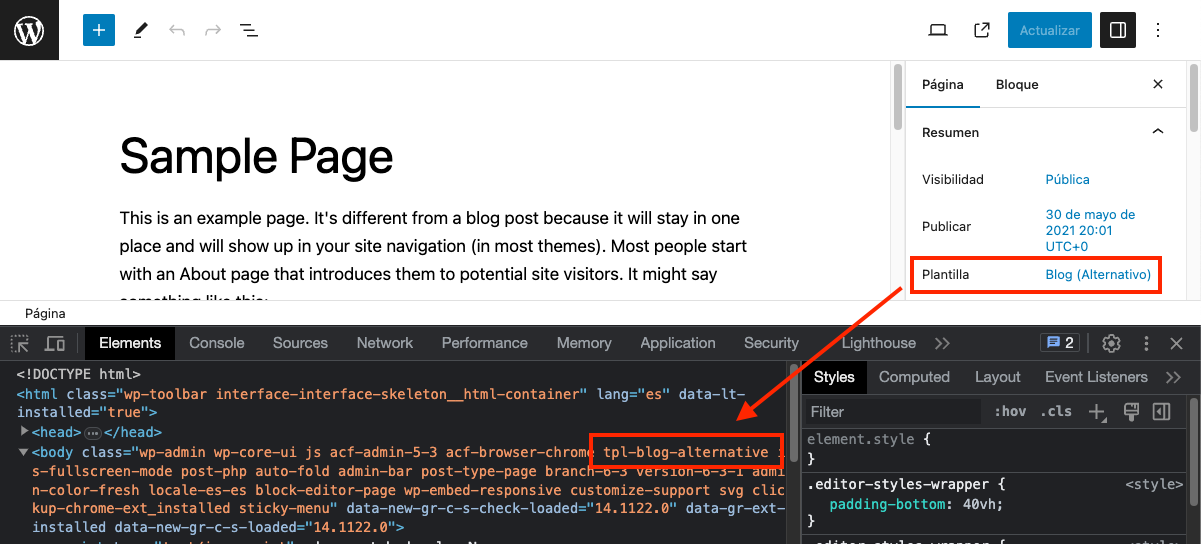Toggle the settings sidebar icon
The image size is (1201, 544).
pos(1118,30)
